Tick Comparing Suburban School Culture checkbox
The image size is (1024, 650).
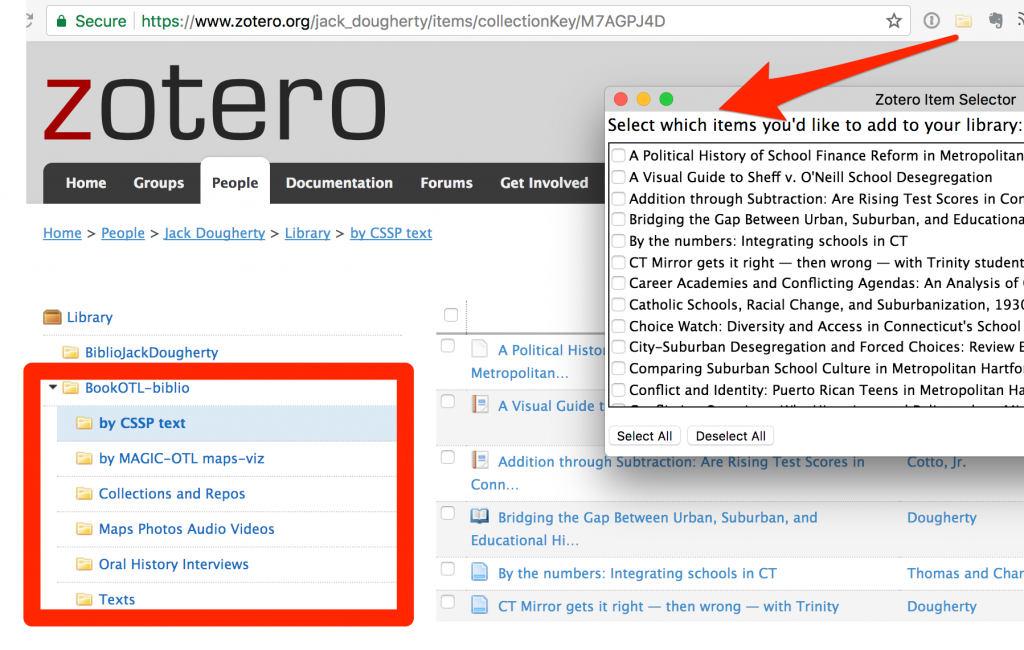point(618,368)
